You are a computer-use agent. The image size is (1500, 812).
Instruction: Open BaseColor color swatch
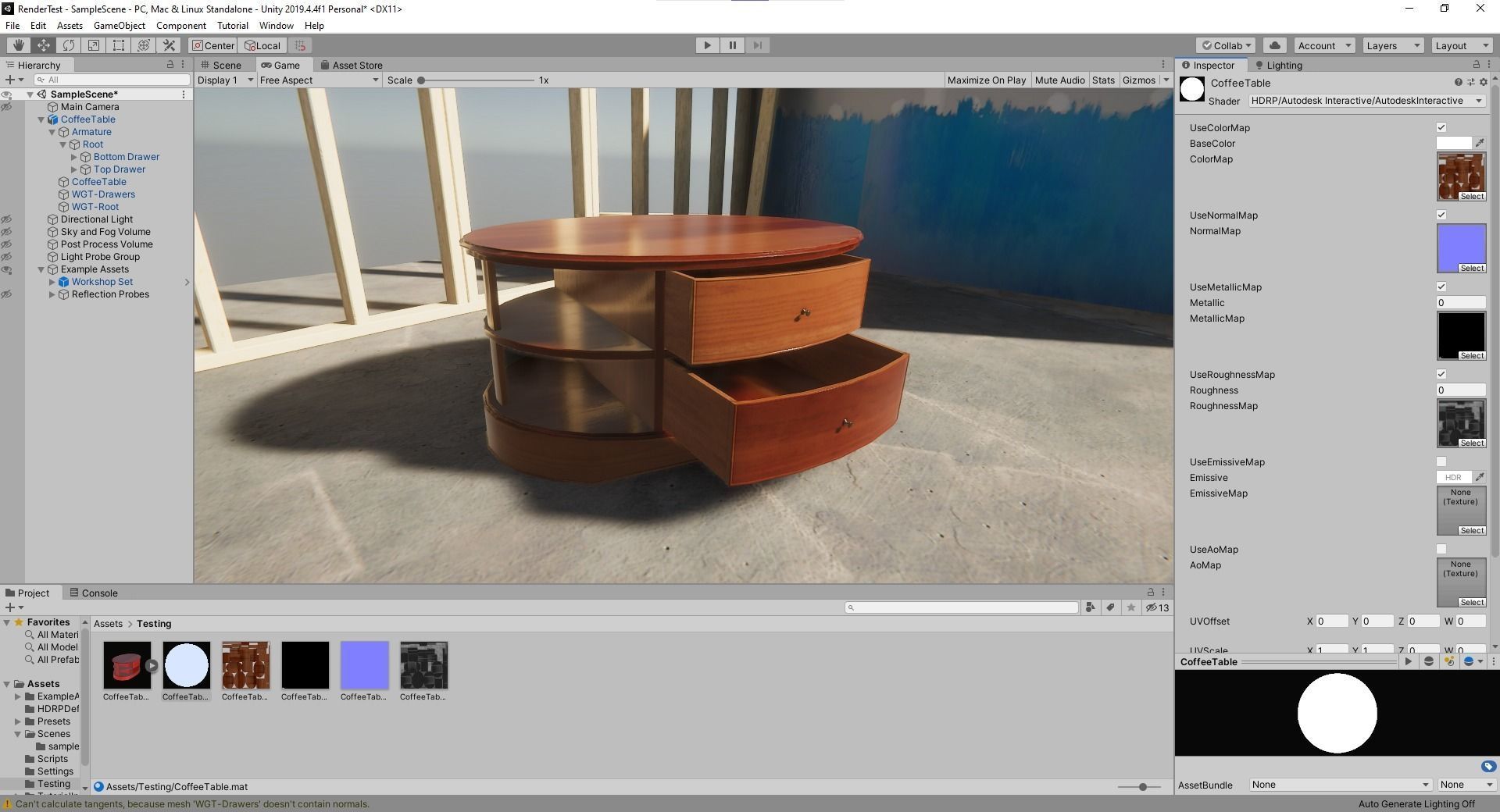click(1453, 143)
